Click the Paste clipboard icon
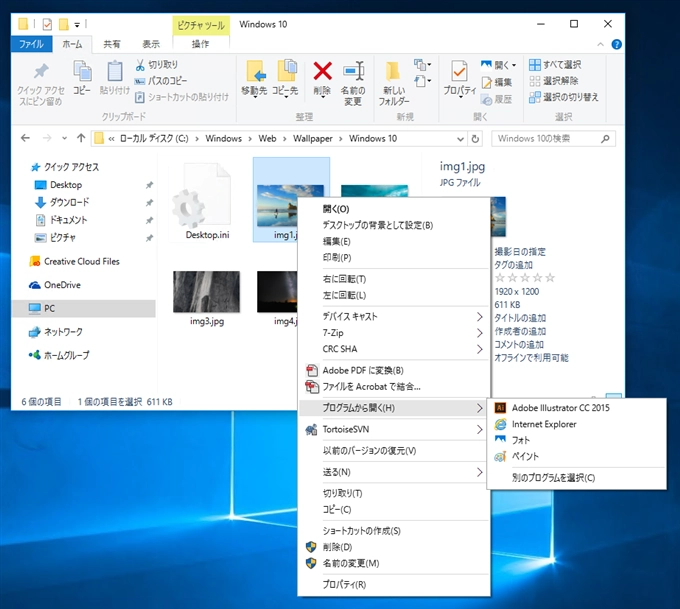Screen dimensions: 680x609 (114, 71)
